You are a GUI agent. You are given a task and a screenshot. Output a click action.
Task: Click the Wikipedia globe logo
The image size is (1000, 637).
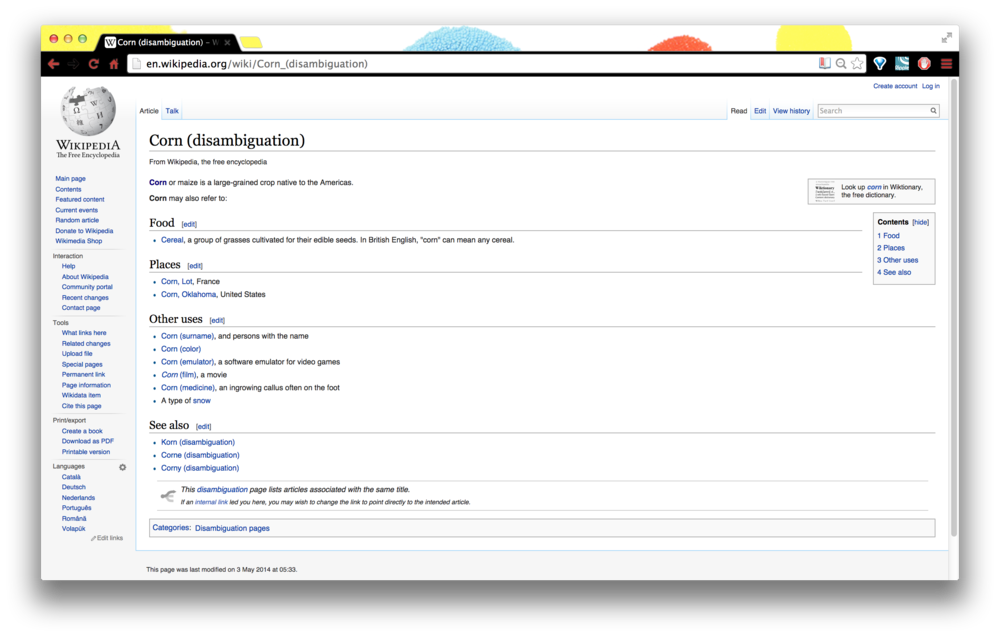pos(88,111)
